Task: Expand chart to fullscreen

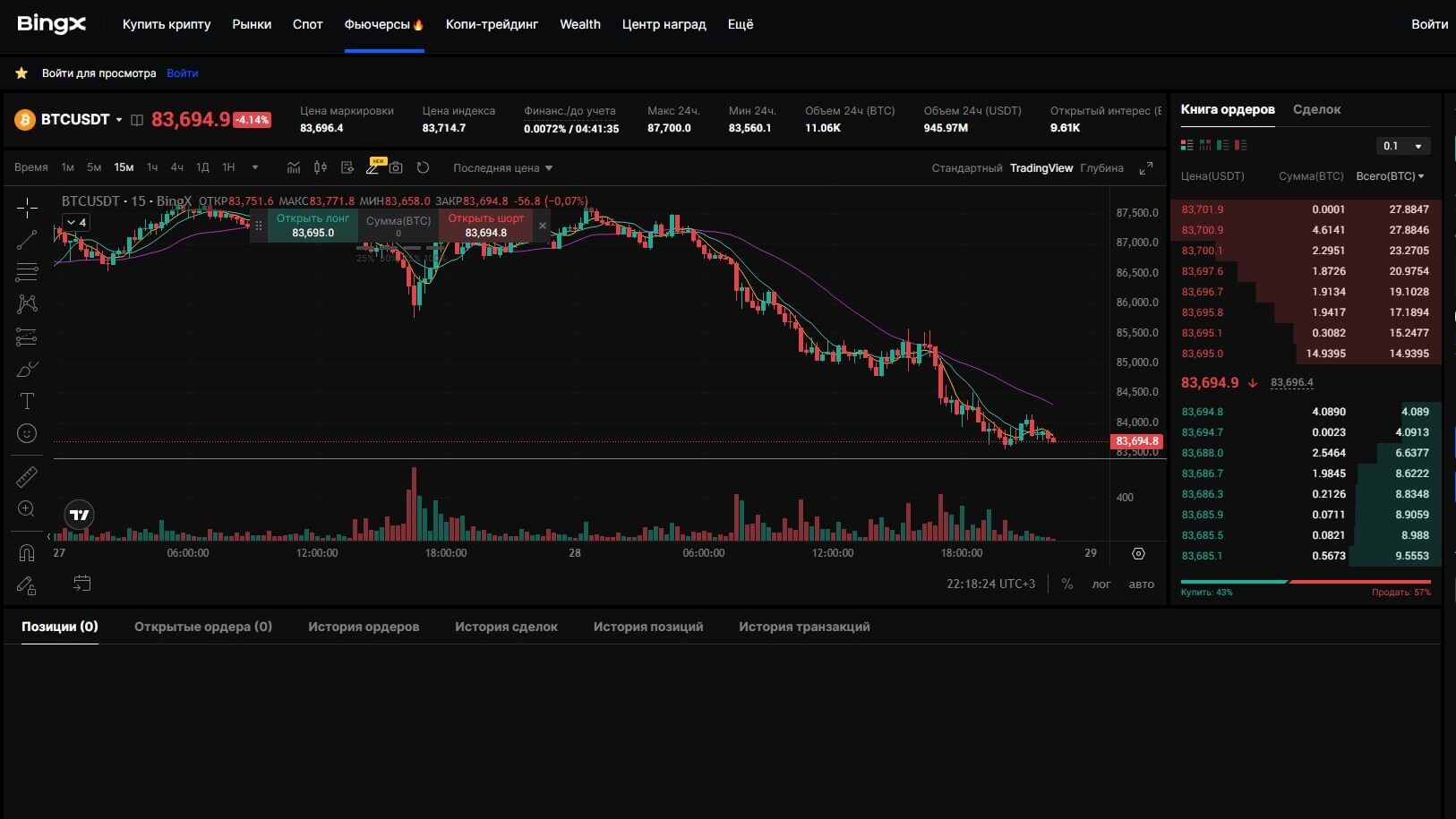Action: [x=1145, y=168]
